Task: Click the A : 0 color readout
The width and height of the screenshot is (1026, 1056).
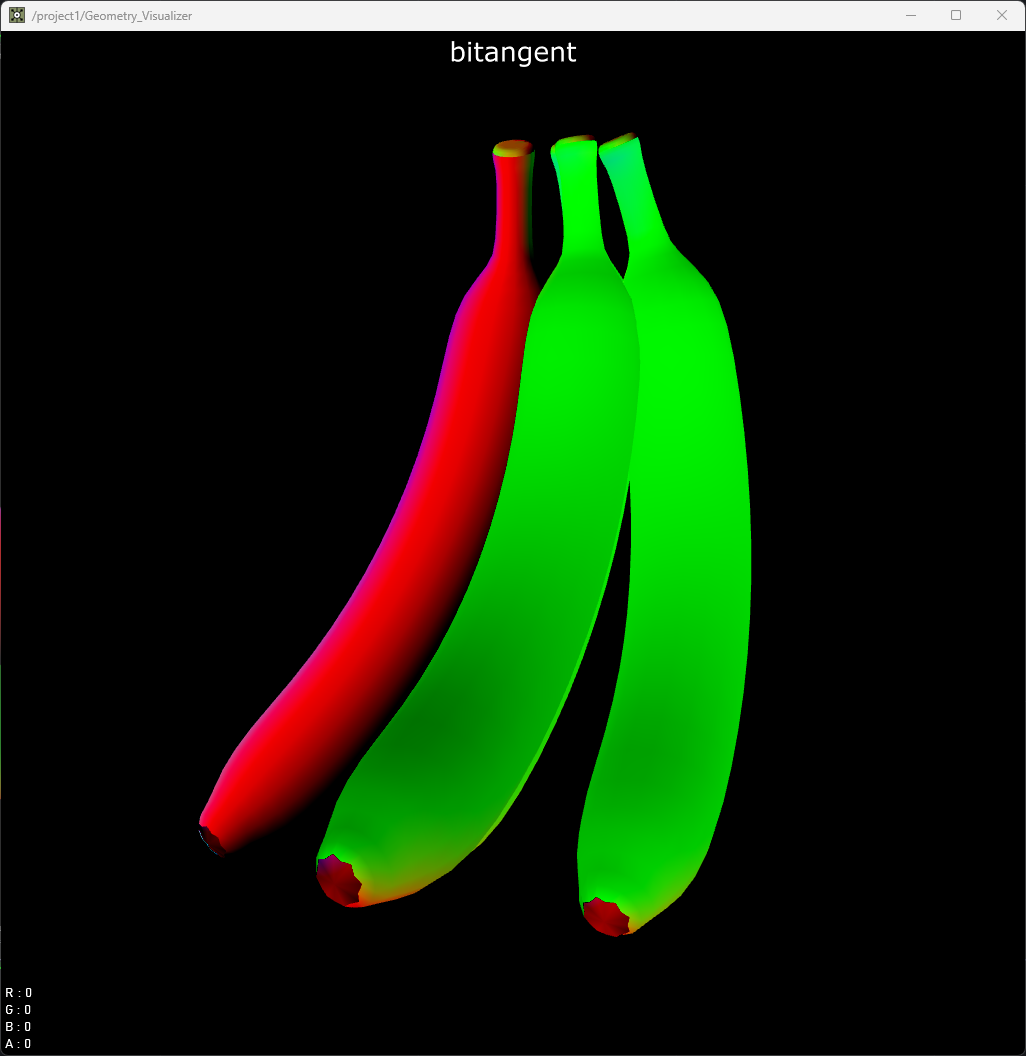Action: (18, 1043)
